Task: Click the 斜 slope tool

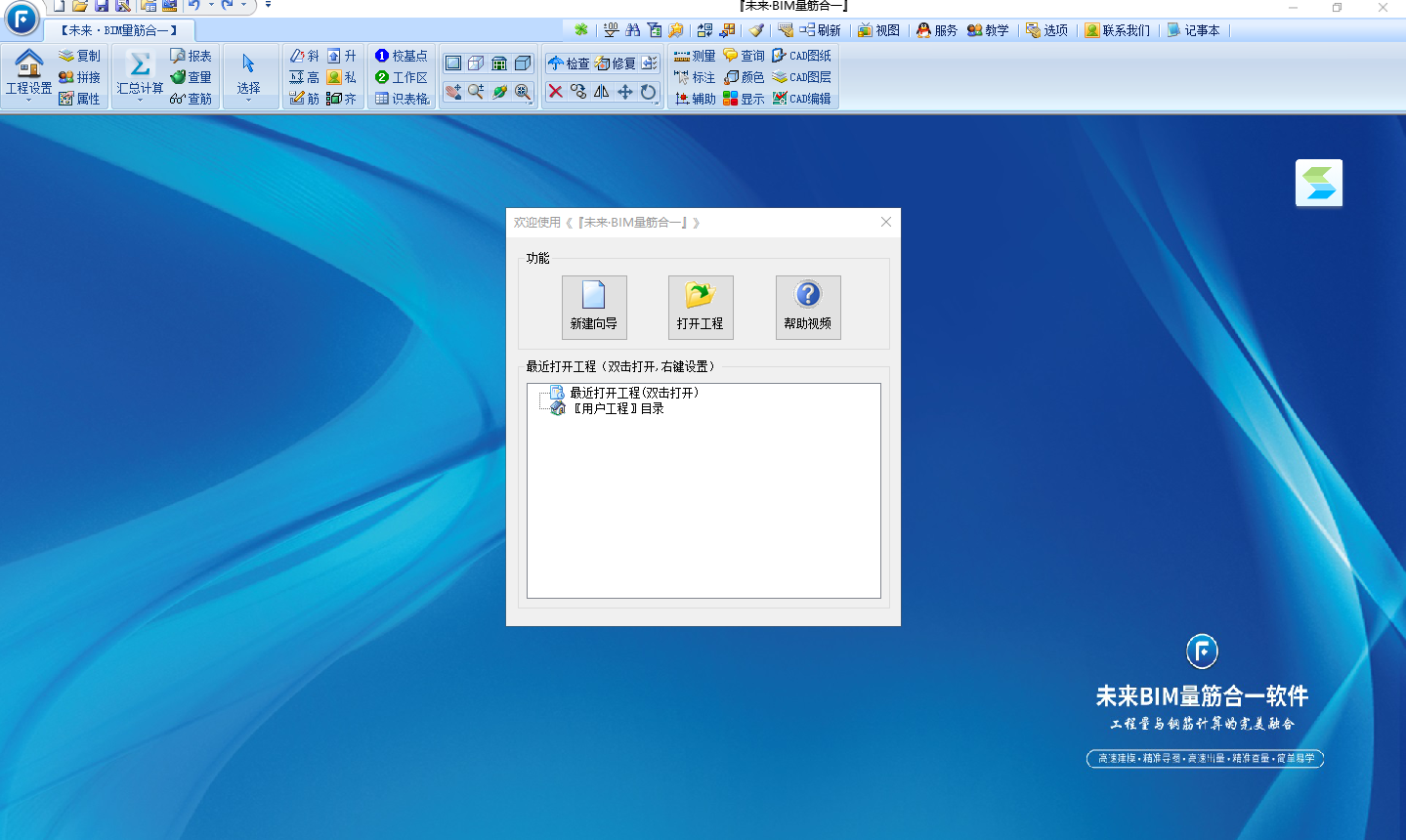Action: pos(305,56)
